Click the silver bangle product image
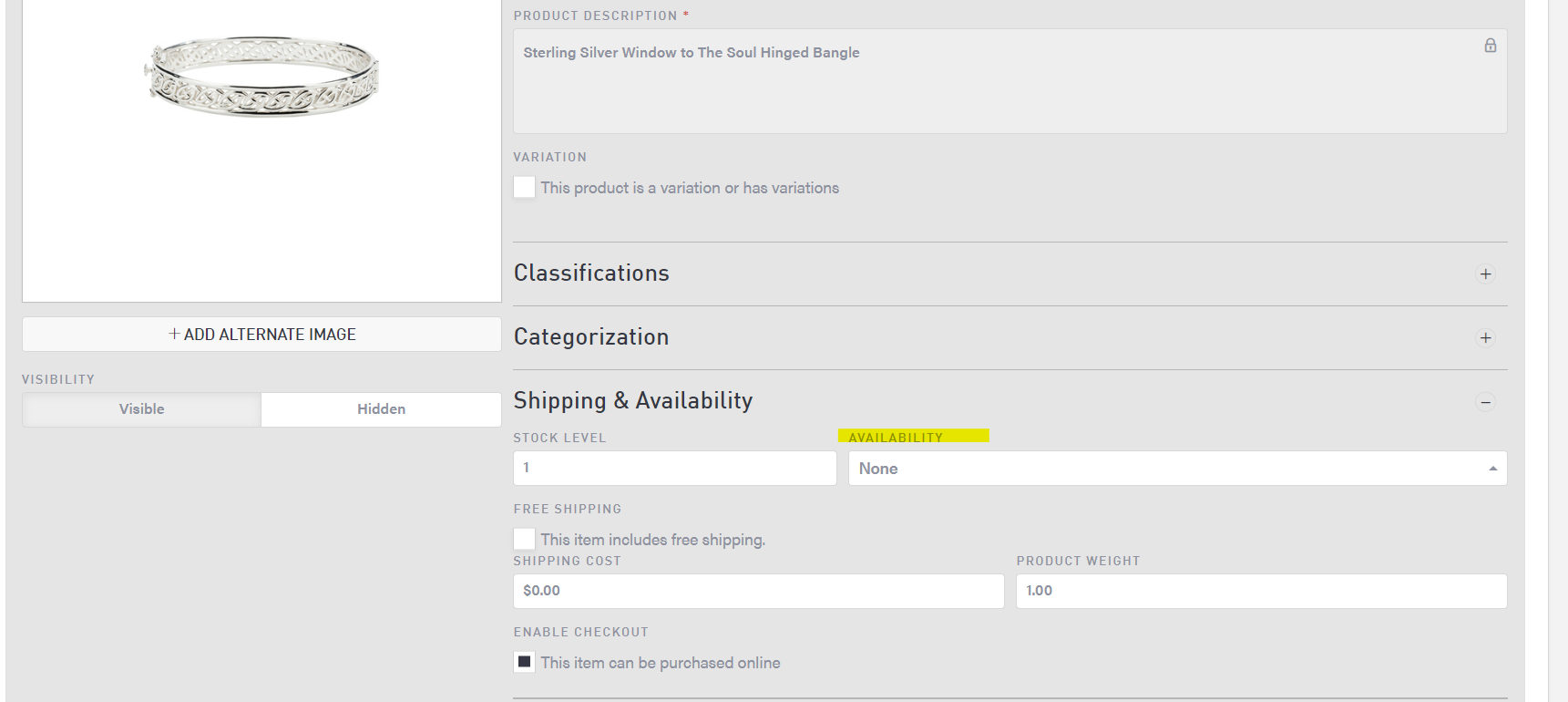This screenshot has width=1568, height=702. 262,77
